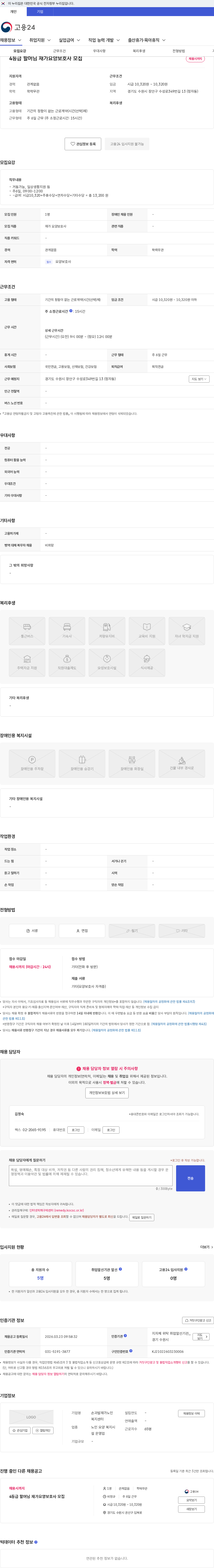Click the 면접 selection method box

[82, 931]
